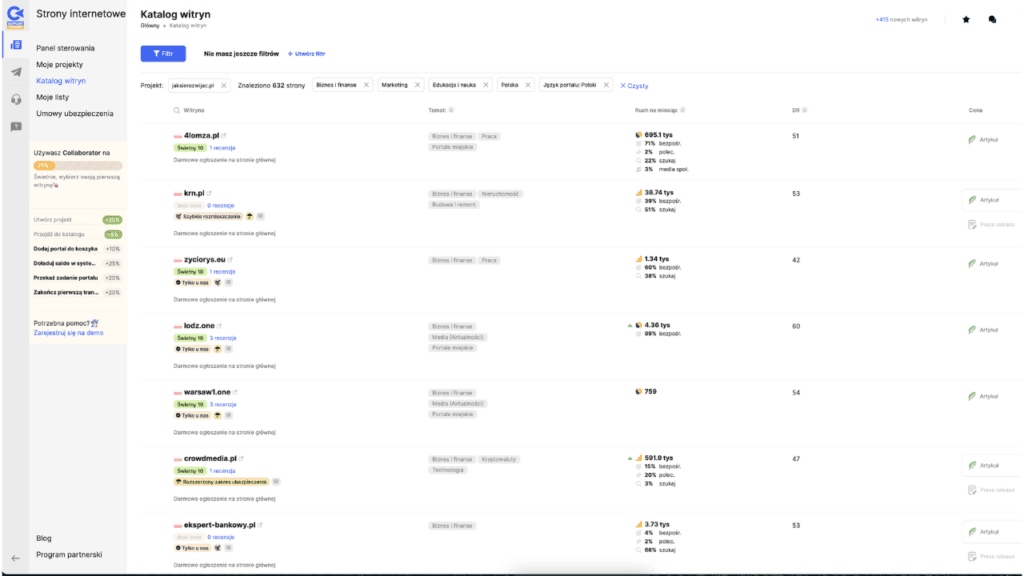Open Program partnerski menu item

[69, 555]
